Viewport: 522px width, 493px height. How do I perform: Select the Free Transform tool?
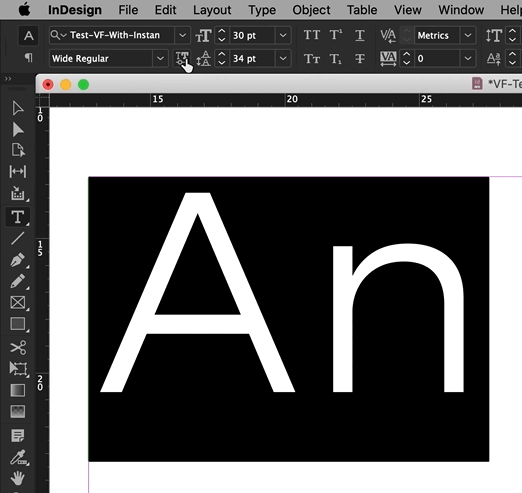tap(17, 369)
